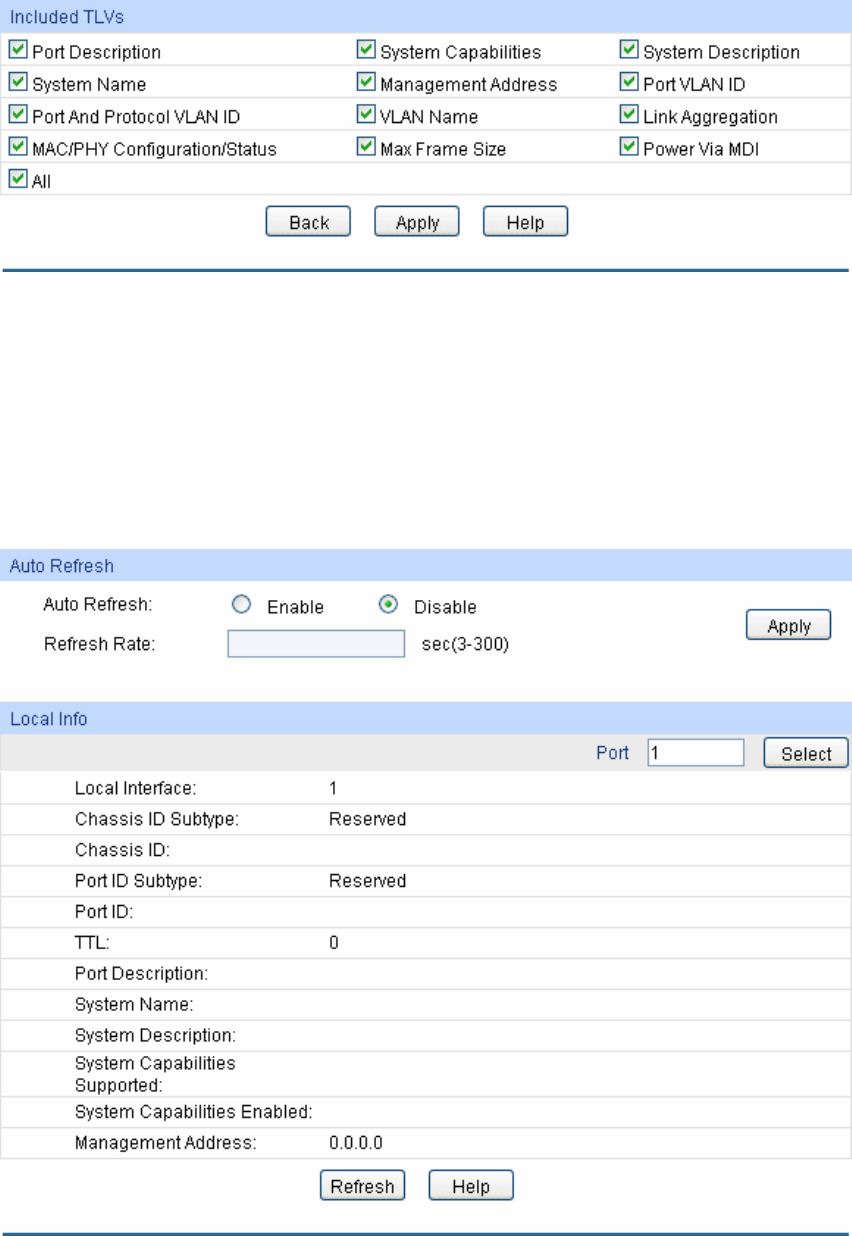Uncheck the Link Aggregation checkbox
Screen dimensions: 852x1236
click(628, 116)
